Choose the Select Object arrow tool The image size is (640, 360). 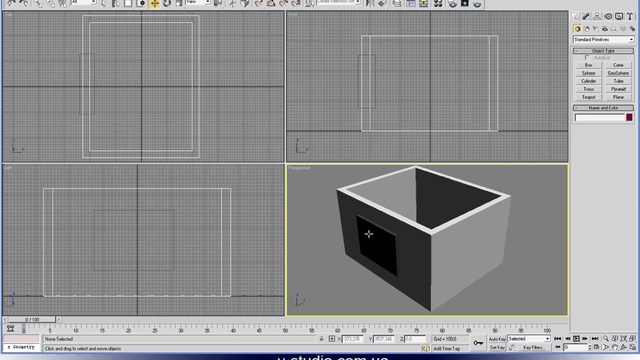point(104,3)
